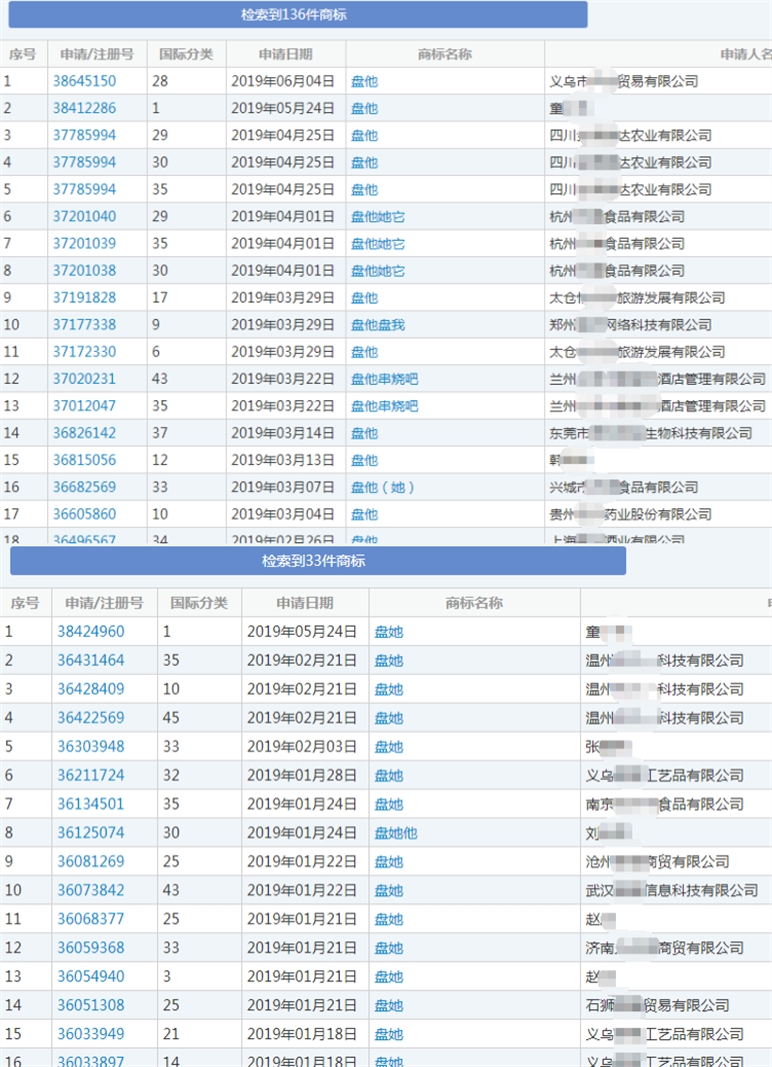
Task: Open 37785994 in the class 30 row
Action: tap(84, 162)
